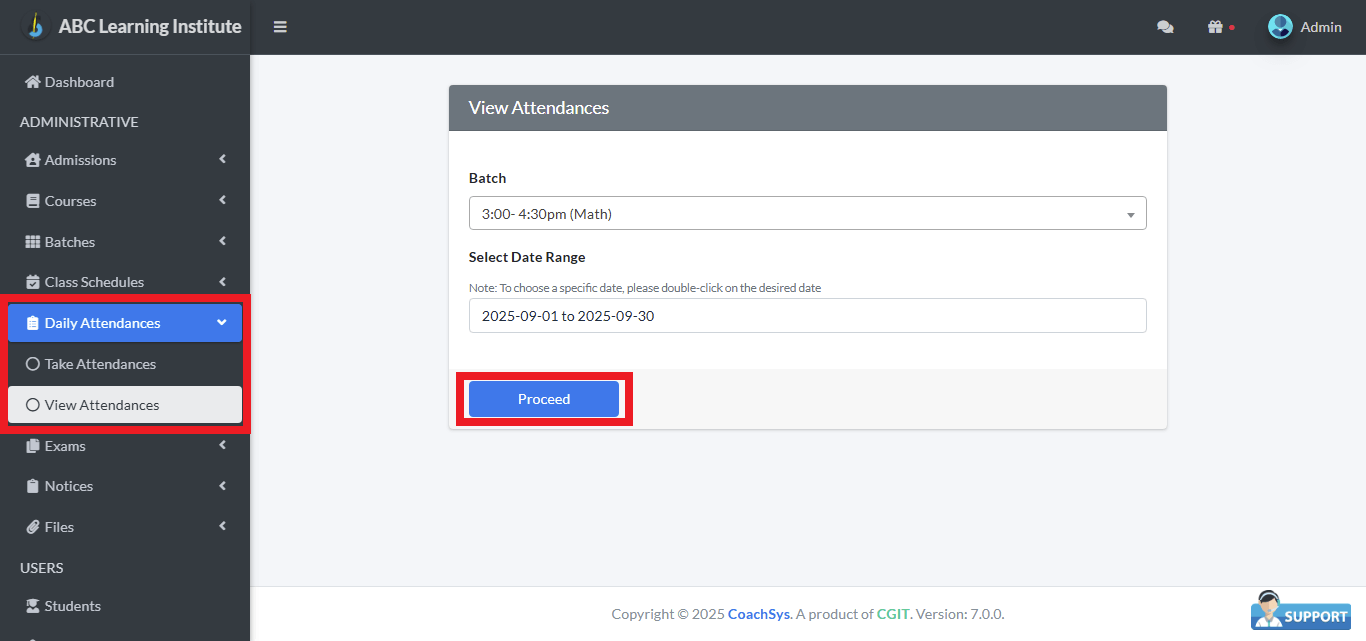Follow the CoachSys footer link
Screen dimensions: 1366x641
(x=758, y=614)
